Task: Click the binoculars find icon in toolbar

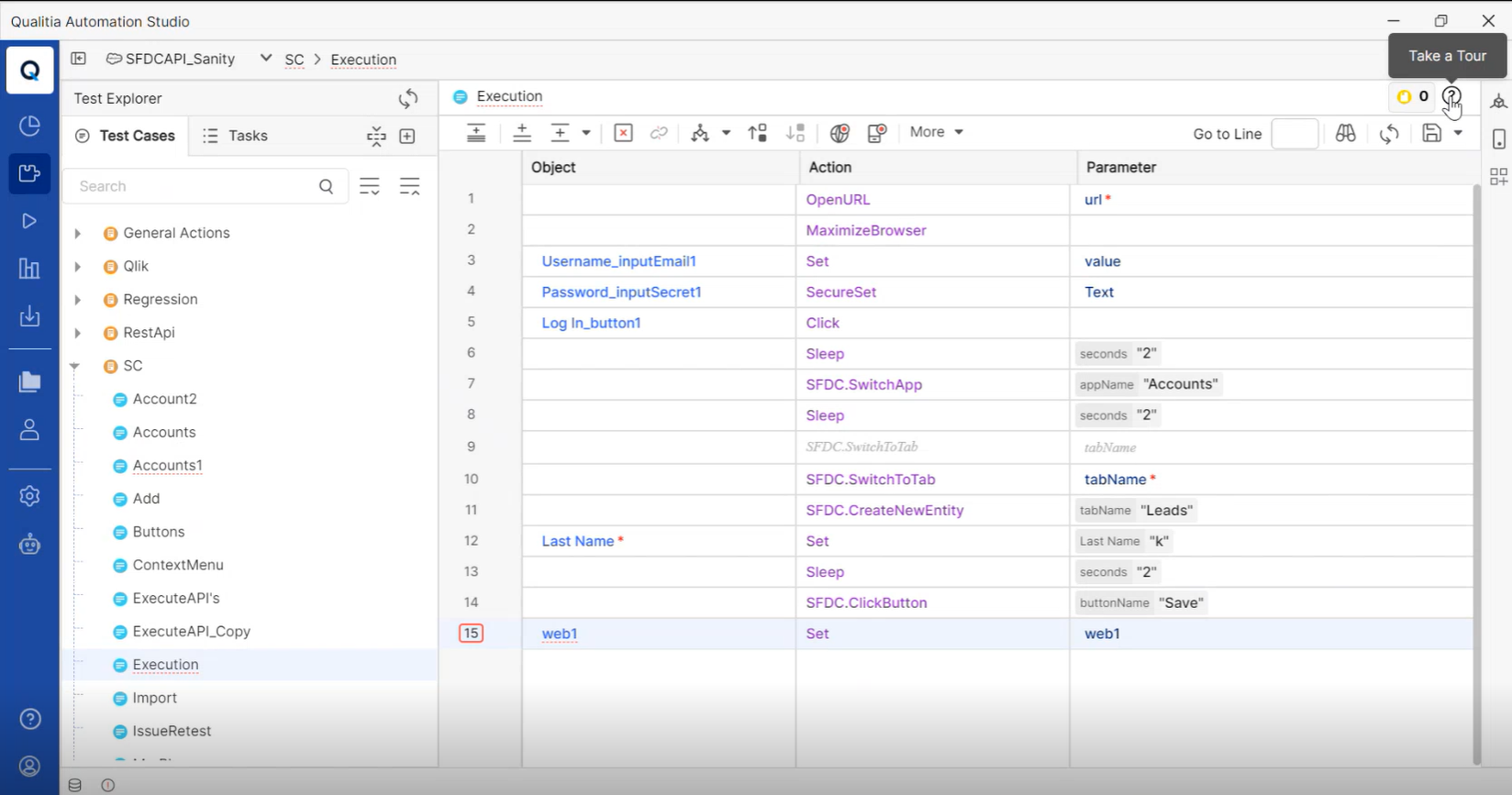Action: (1345, 133)
